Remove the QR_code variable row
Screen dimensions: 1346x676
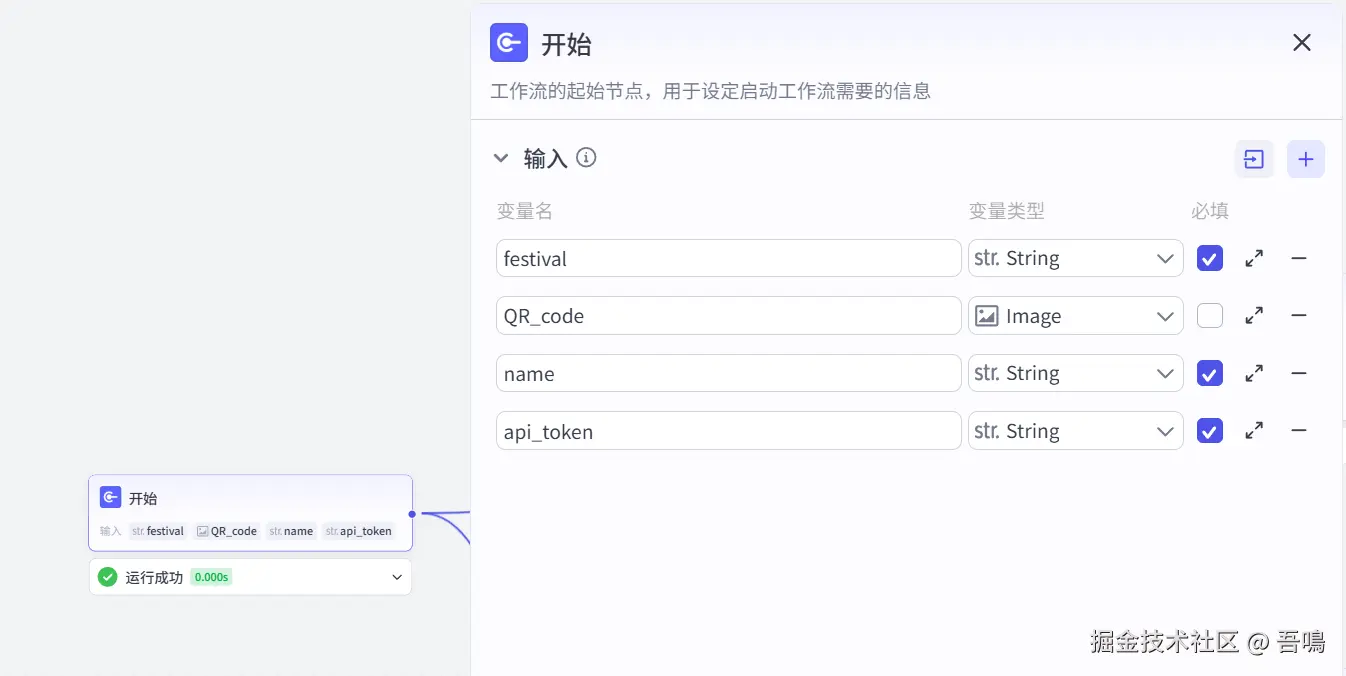pyautogui.click(x=1299, y=316)
